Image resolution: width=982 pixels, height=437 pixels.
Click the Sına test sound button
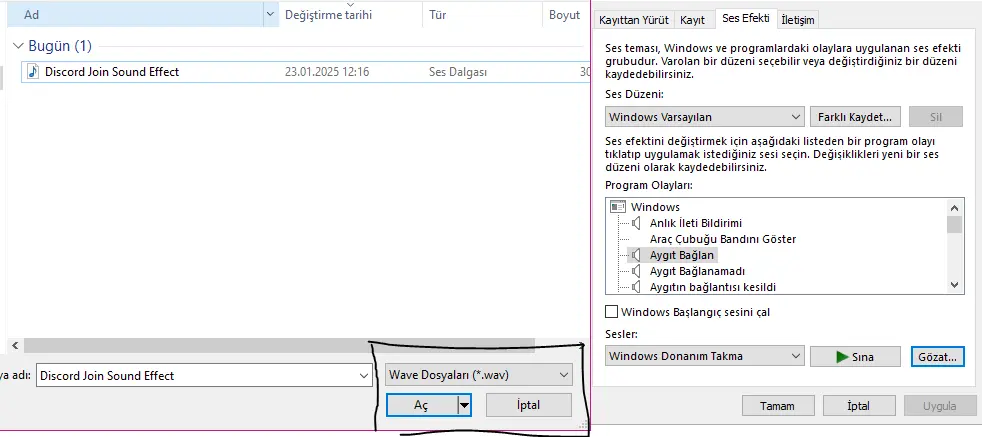pos(855,356)
